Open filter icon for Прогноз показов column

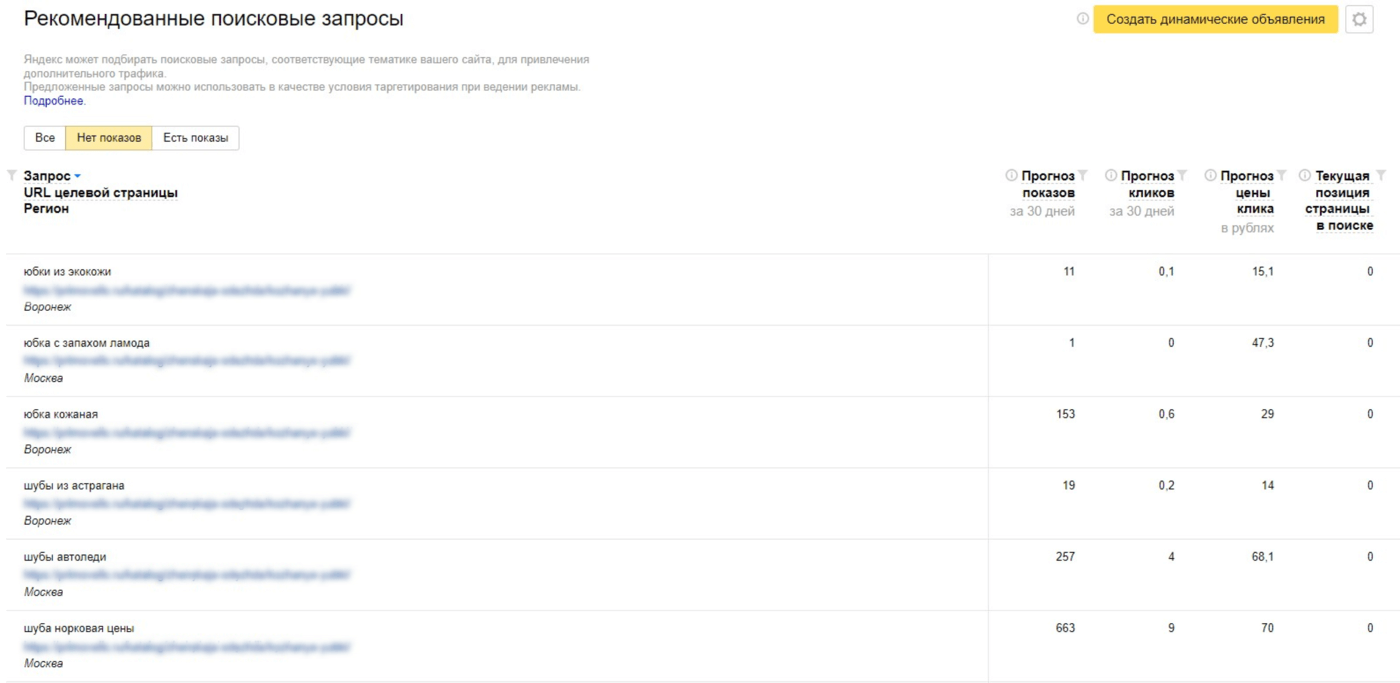click(1083, 176)
